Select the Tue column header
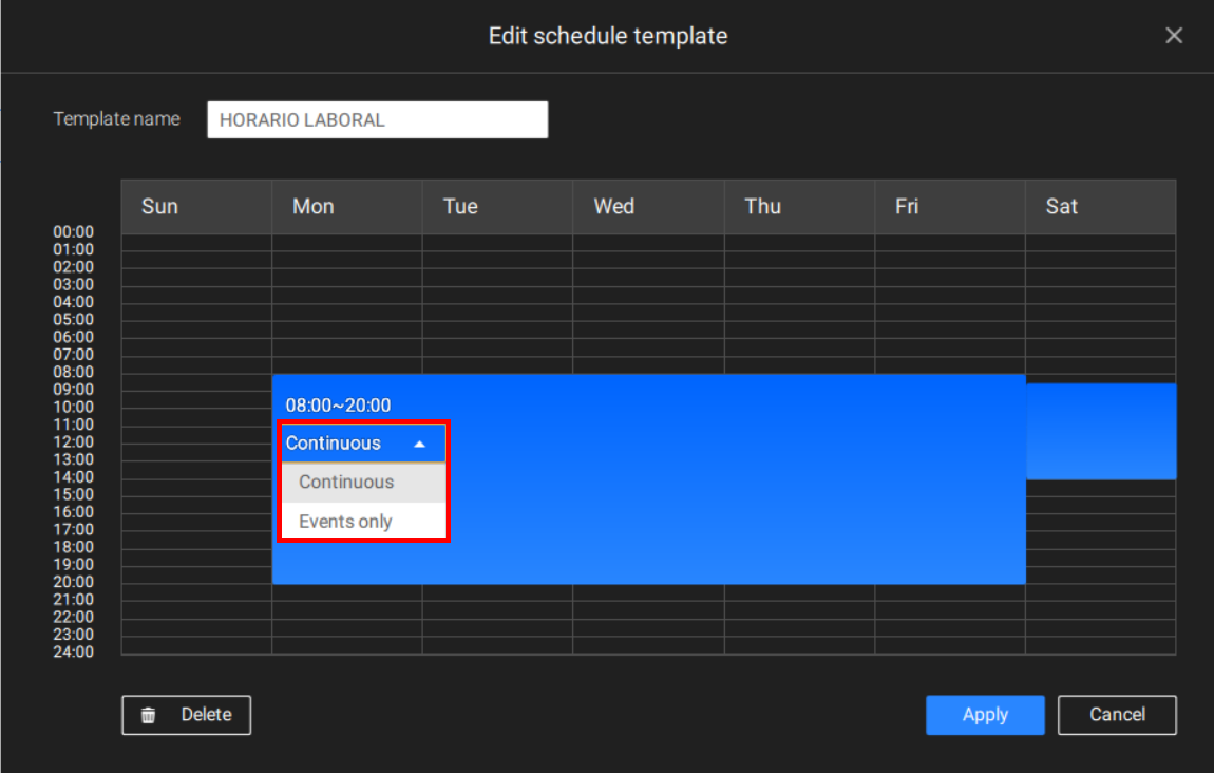This screenshot has height=773, width=1215. click(497, 207)
